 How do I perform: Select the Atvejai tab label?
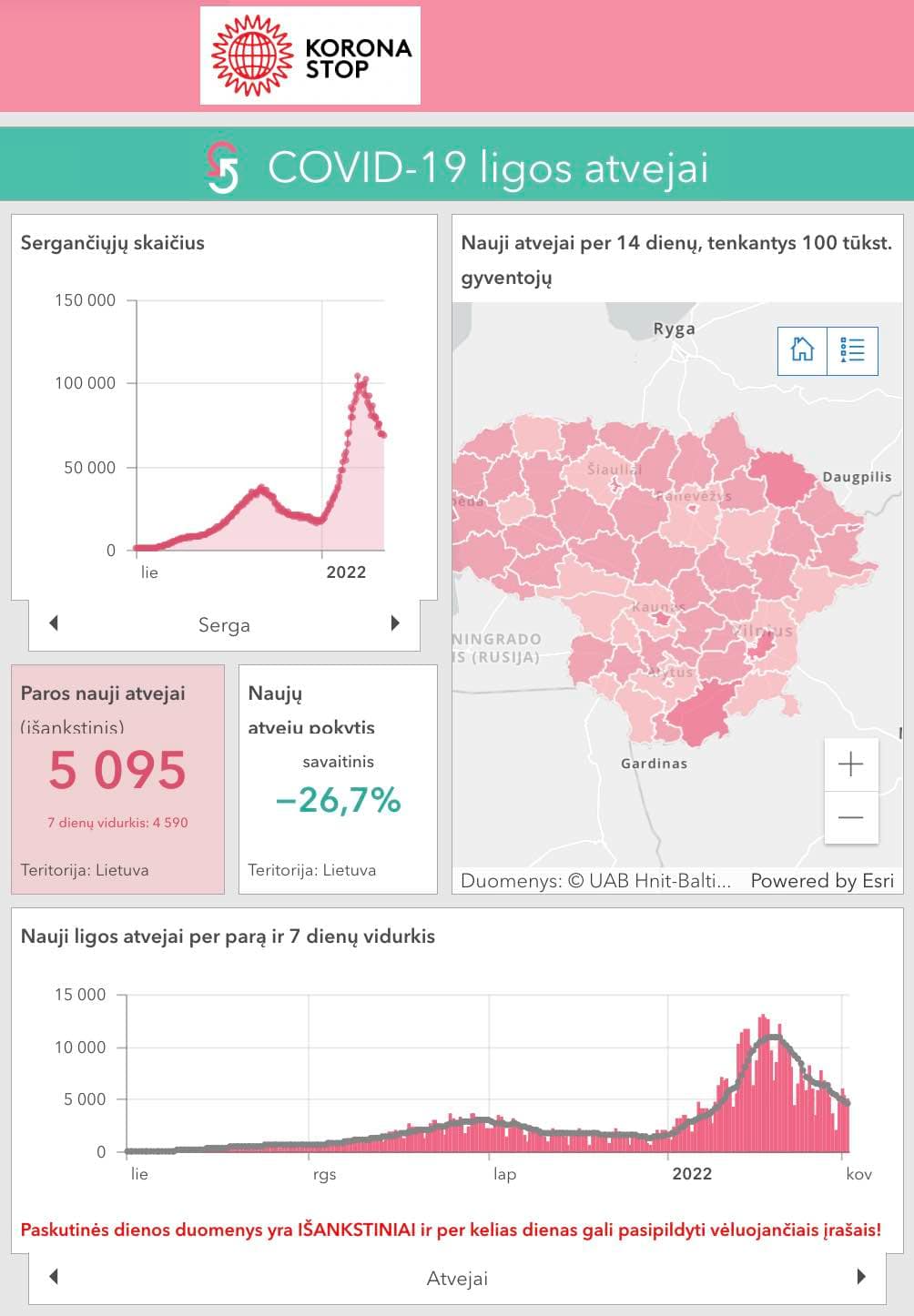457,1279
